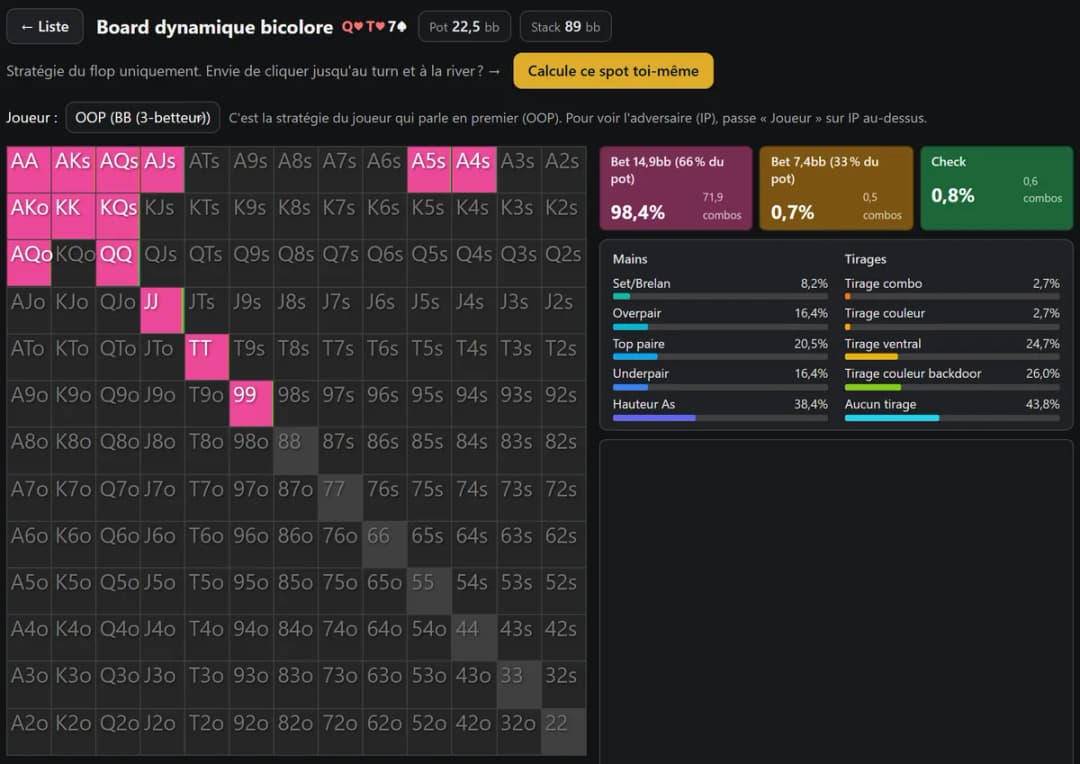Click the Overpair progress bar row
1080x764 pixels.
click(x=720, y=319)
